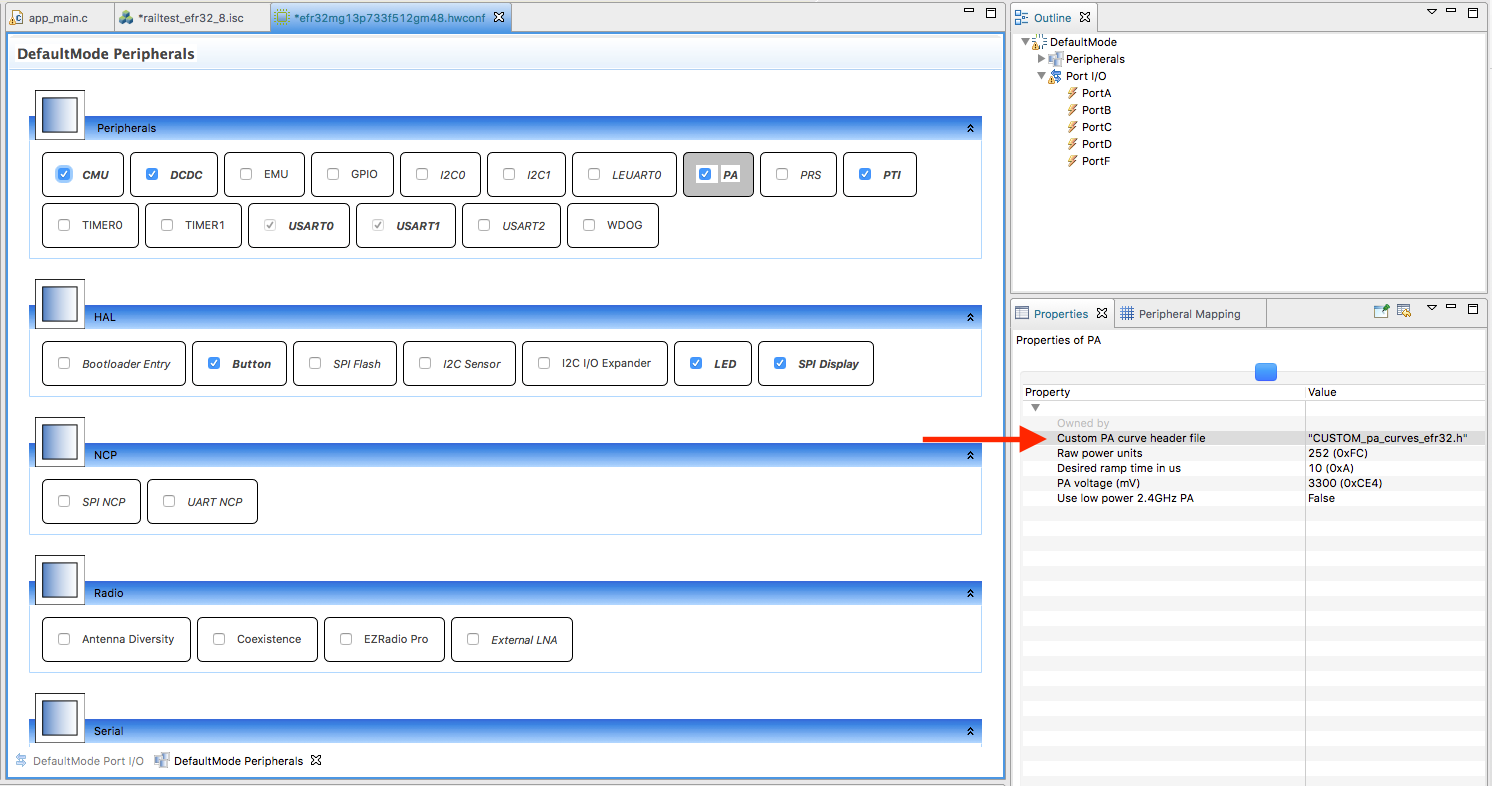
Task: Click the PortA lightning icon in Outline
Action: coord(1072,93)
